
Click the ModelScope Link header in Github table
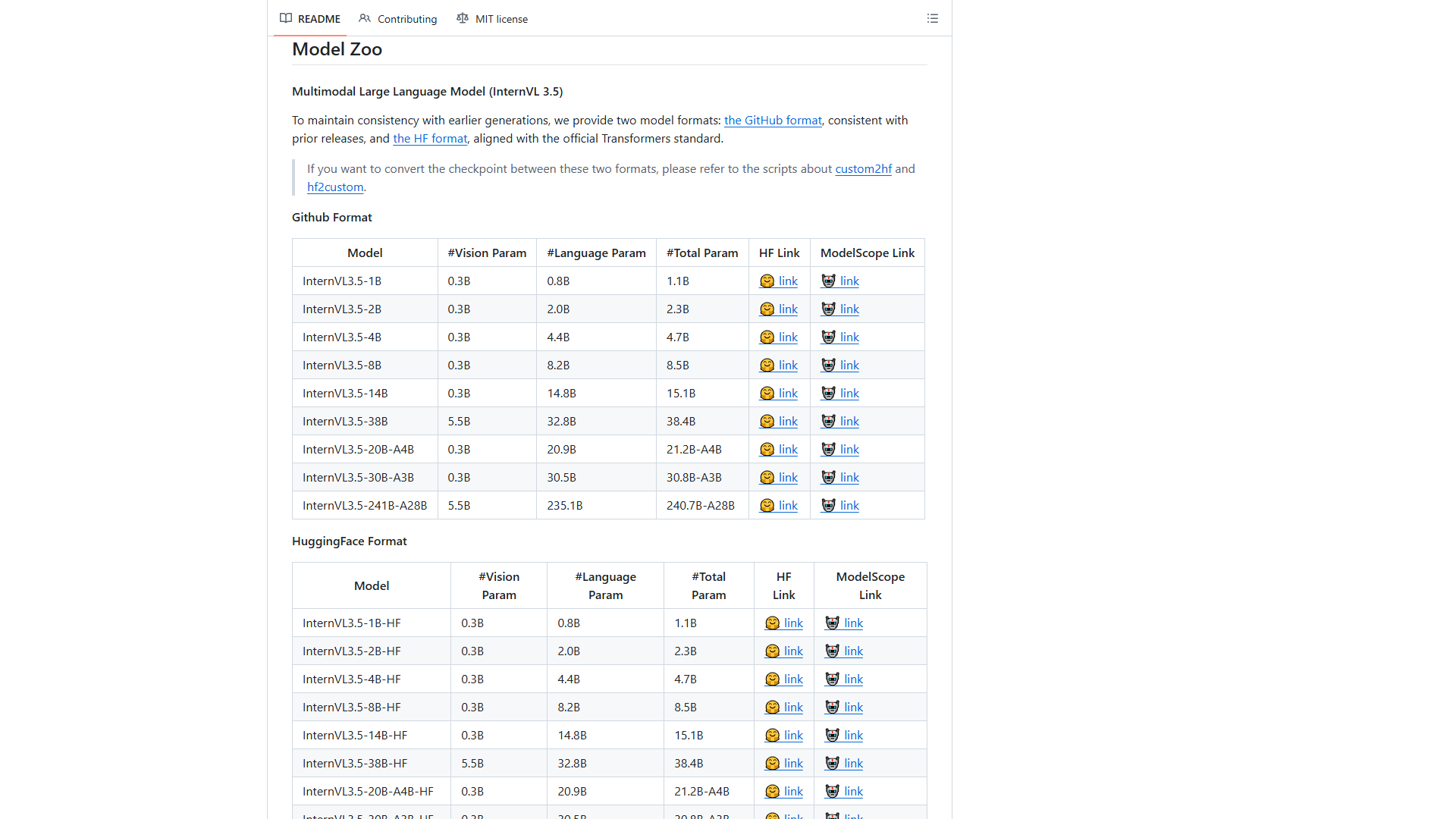pos(868,253)
